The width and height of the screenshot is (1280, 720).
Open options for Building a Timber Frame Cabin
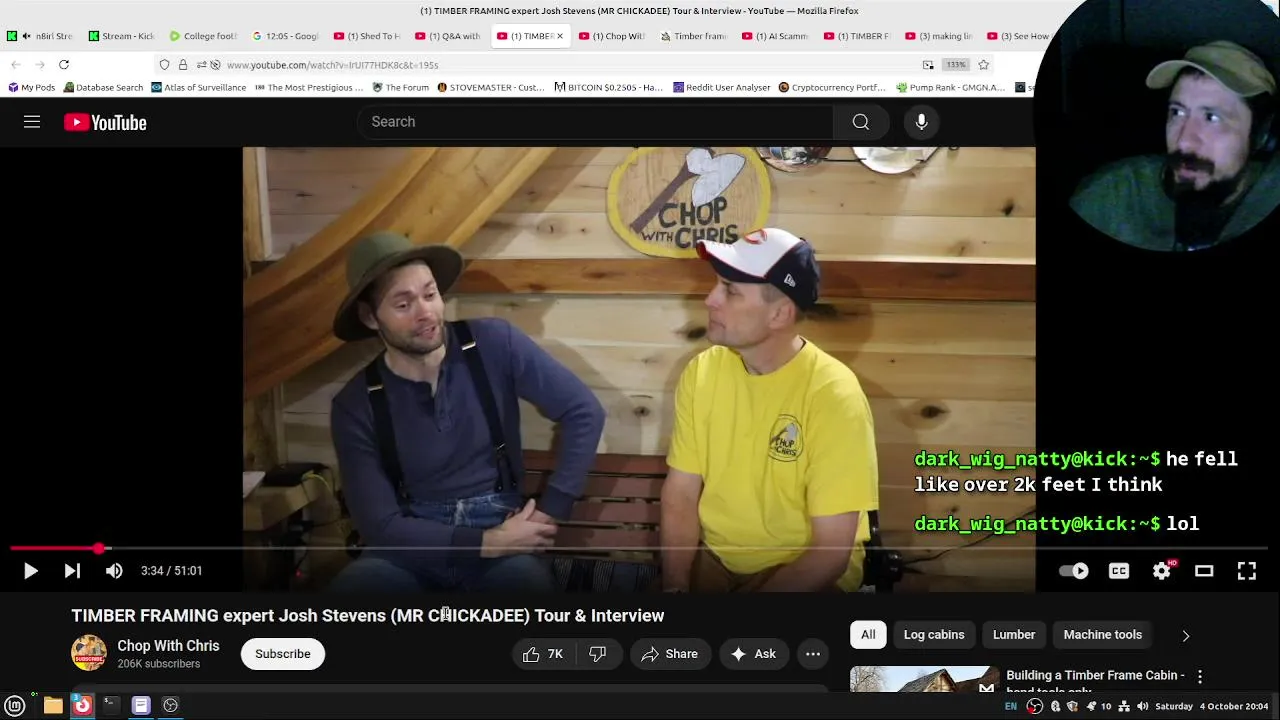click(1200, 677)
